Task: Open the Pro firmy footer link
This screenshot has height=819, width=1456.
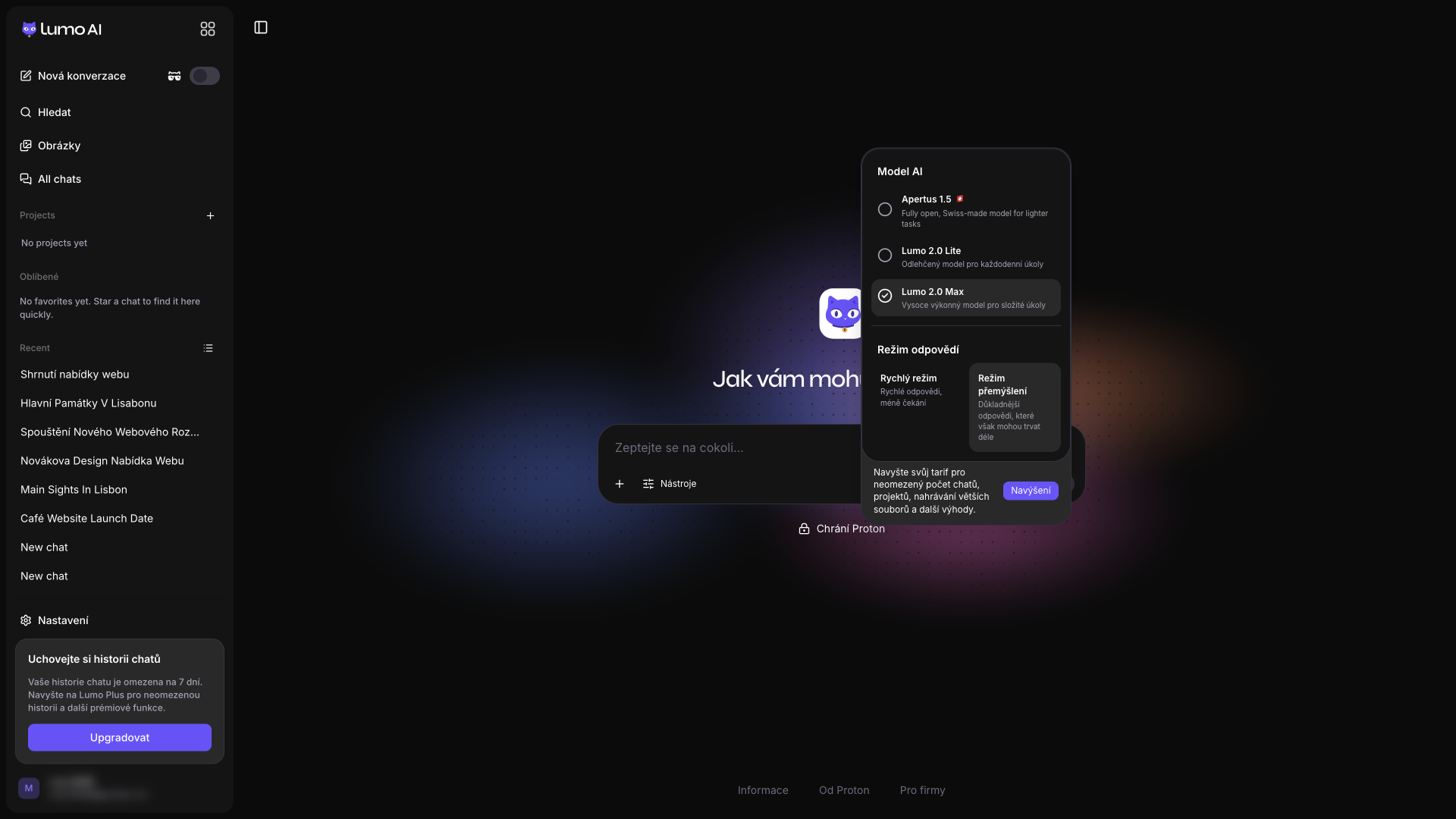Action: pyautogui.click(x=922, y=790)
